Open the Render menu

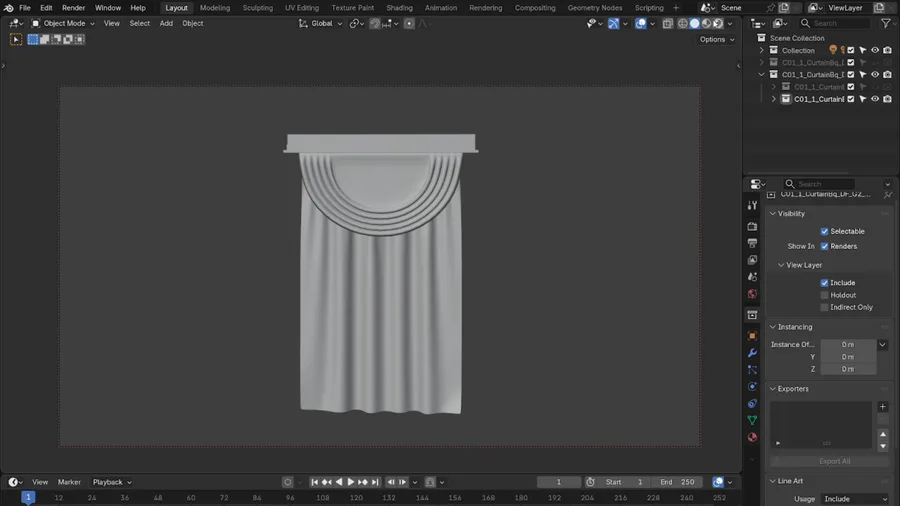point(73,8)
